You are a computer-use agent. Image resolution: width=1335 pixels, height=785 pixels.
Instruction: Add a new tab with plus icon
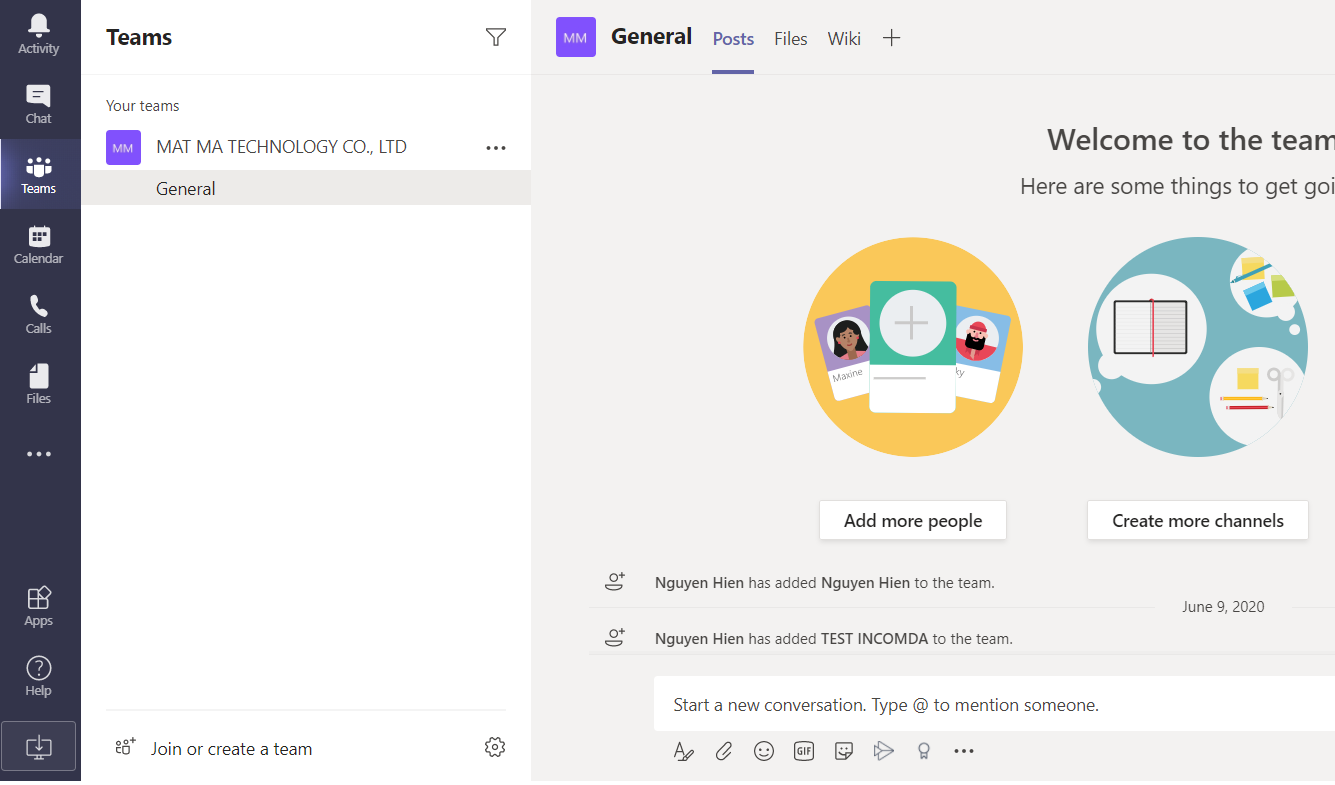pyautogui.click(x=892, y=38)
